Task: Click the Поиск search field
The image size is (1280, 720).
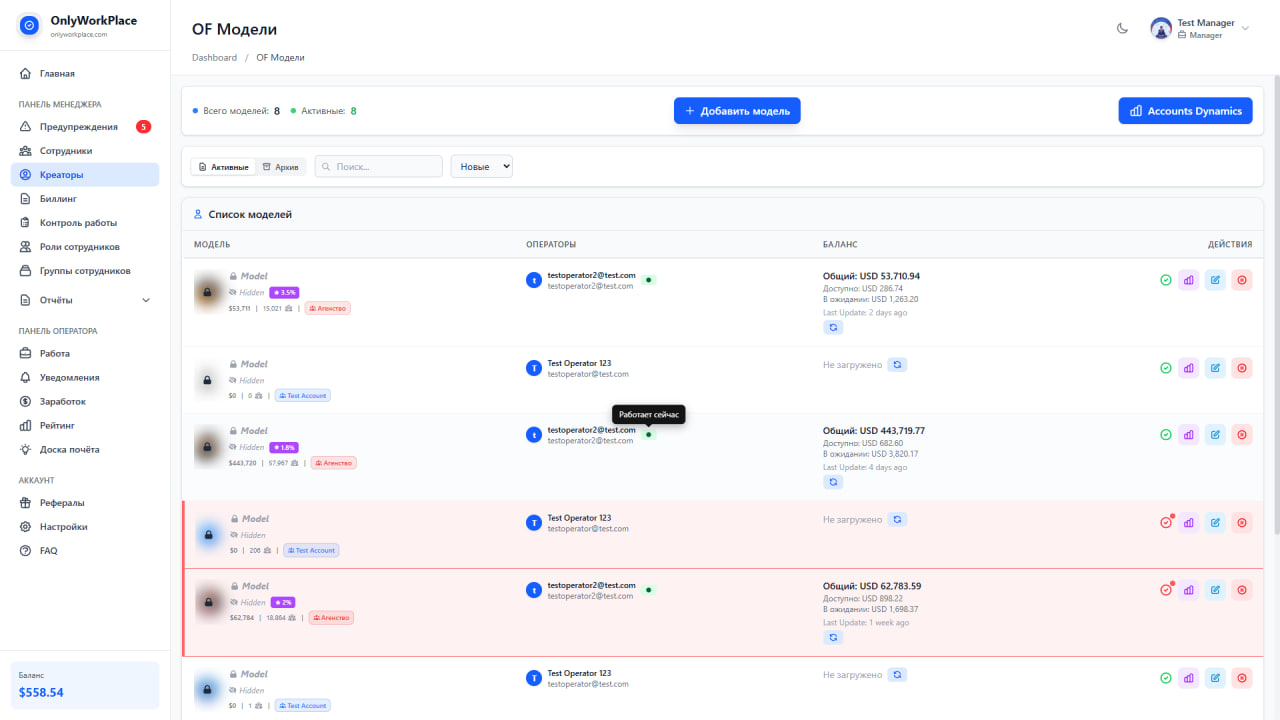Action: (378, 166)
